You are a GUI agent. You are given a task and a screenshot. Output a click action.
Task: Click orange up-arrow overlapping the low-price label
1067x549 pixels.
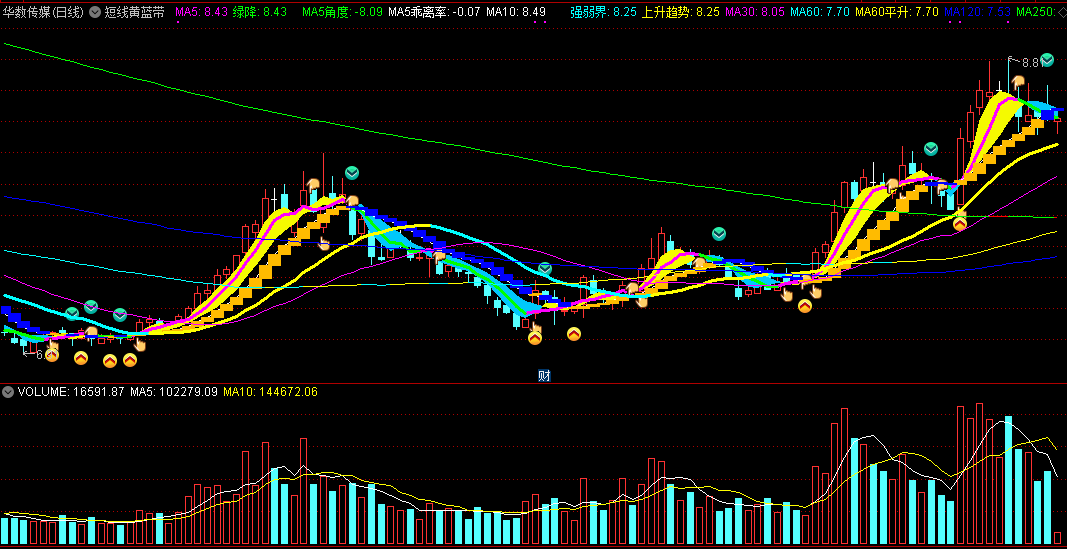click(52, 354)
